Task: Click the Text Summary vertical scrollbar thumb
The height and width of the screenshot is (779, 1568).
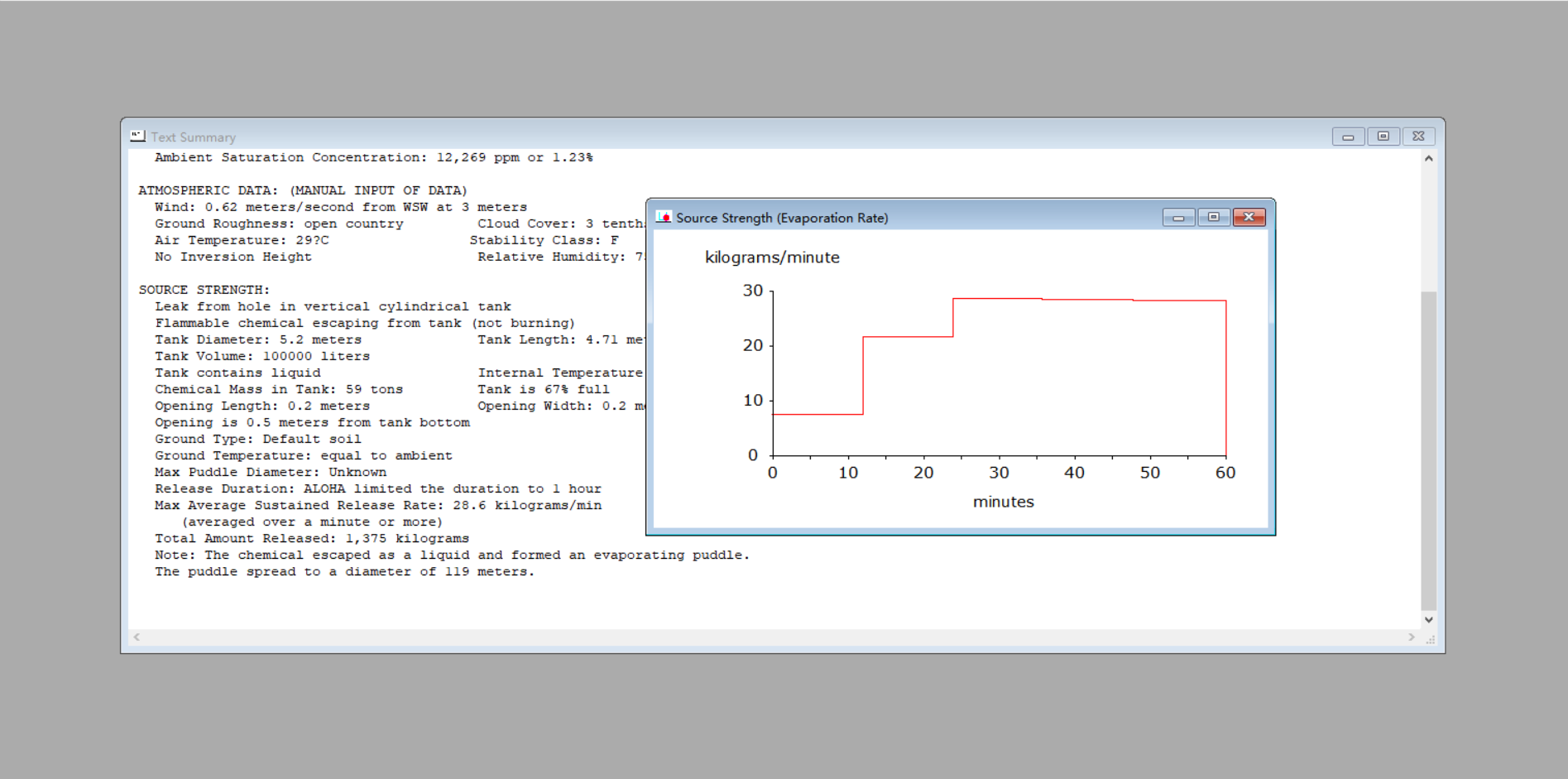Action: pyautogui.click(x=1428, y=451)
